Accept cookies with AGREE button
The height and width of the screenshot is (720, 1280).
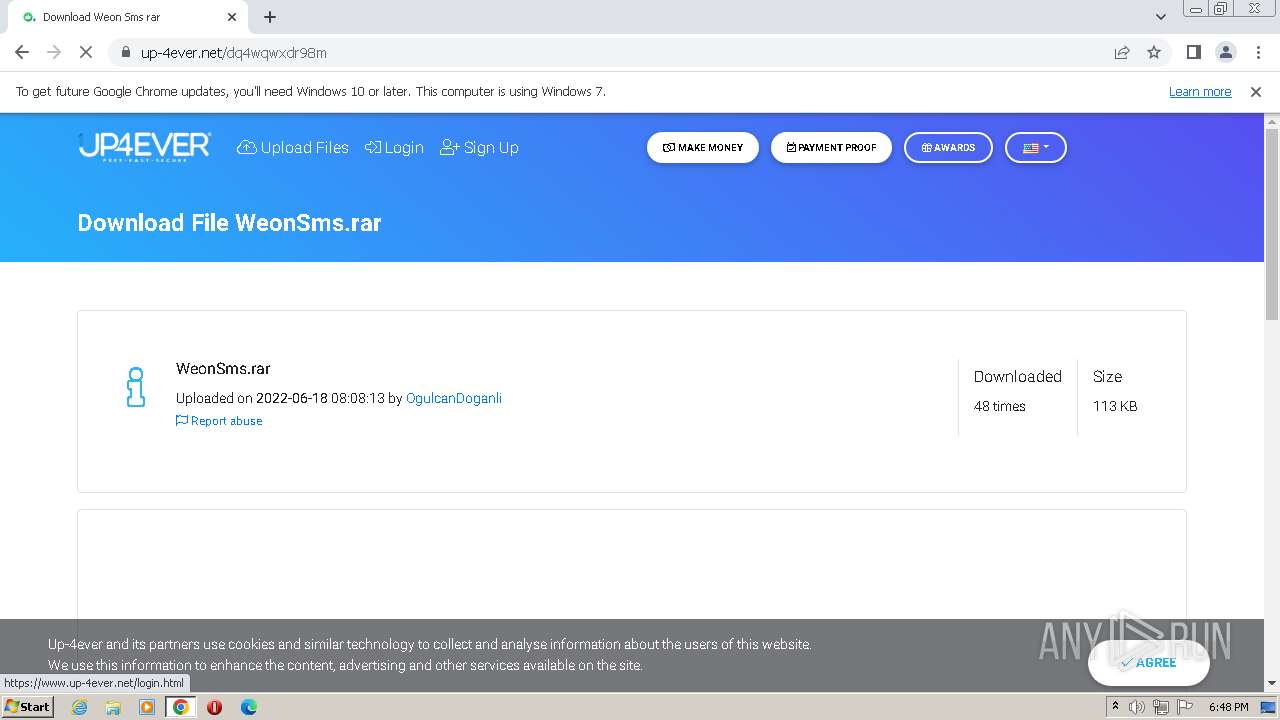[x=1149, y=662]
